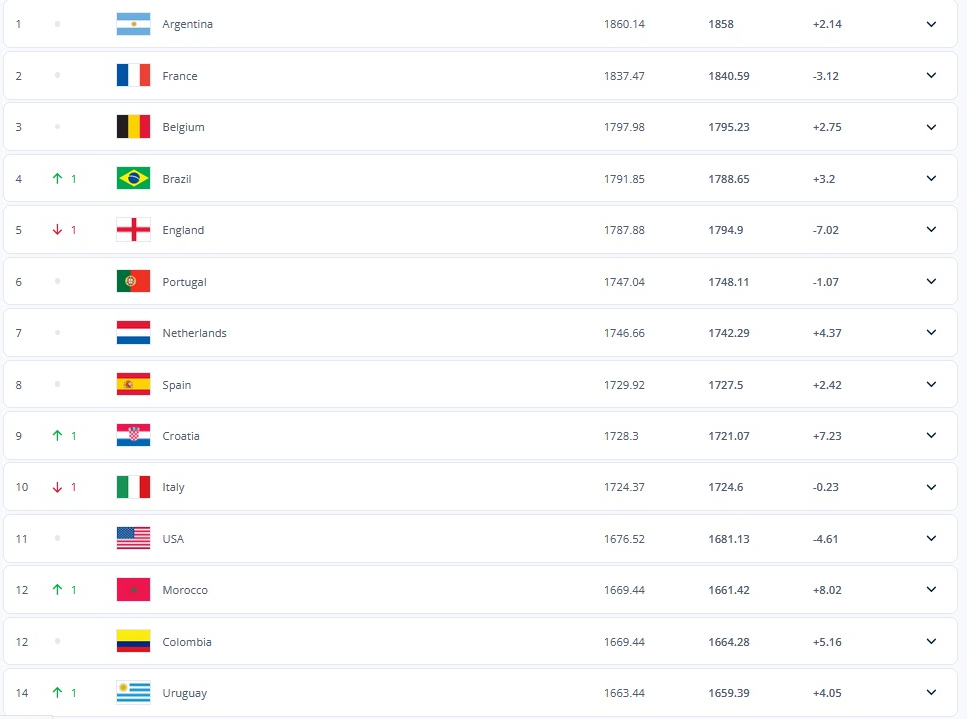Open the Spain team link

click(177, 385)
